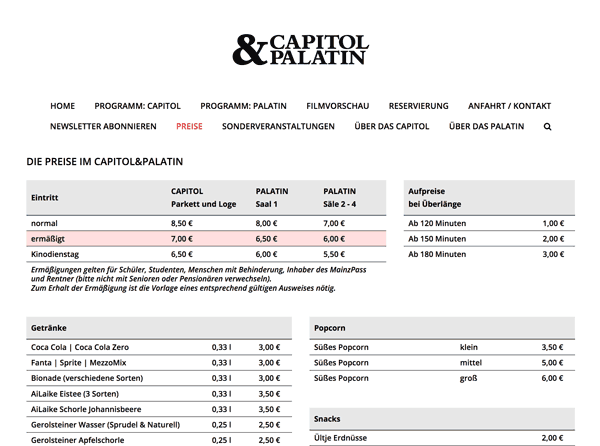This screenshot has width=600, height=446.
Task: Visit ÜBER DAS CAPITOL page
Action: 391,127
